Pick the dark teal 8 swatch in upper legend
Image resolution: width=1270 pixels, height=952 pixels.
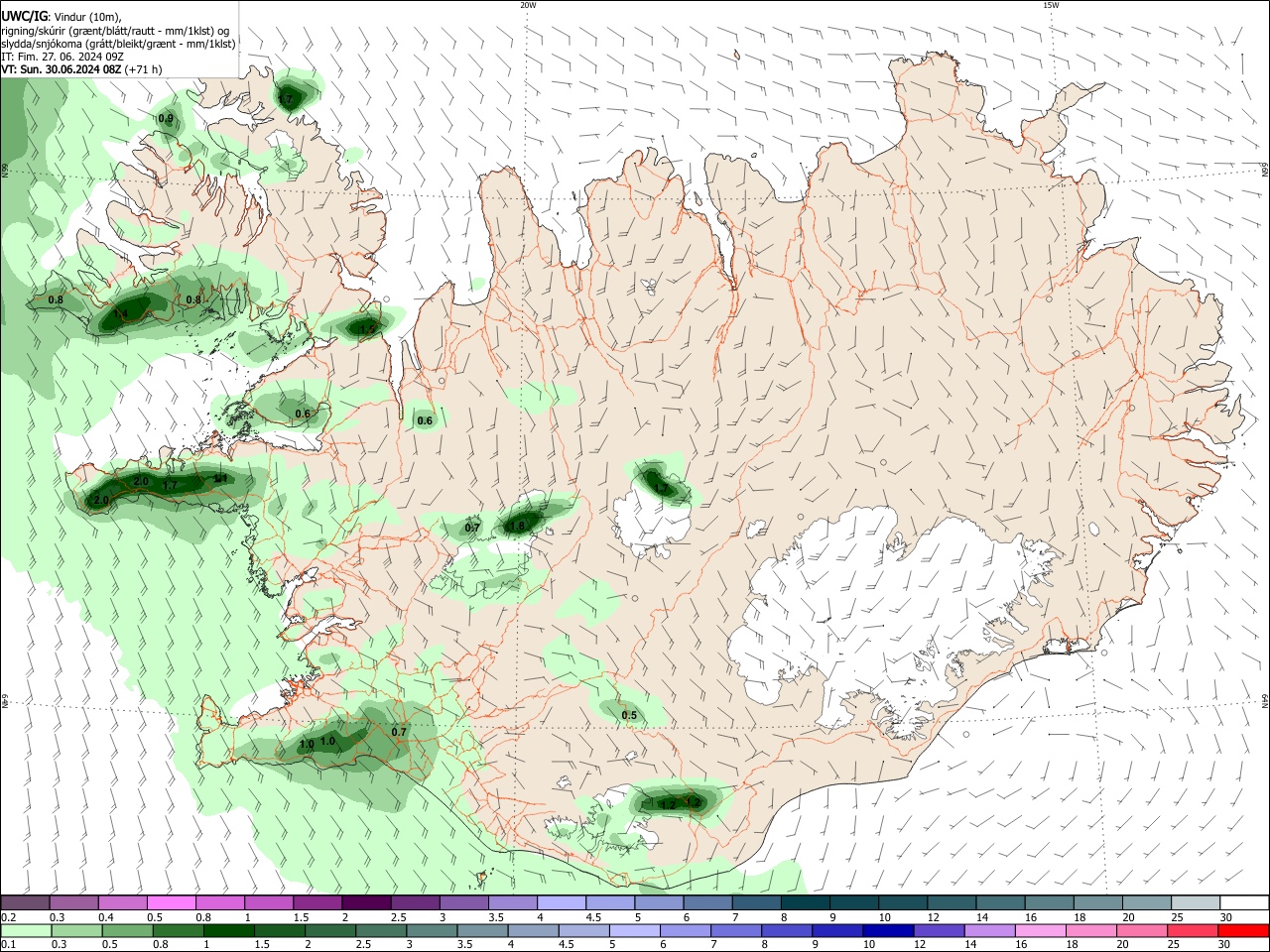click(x=806, y=903)
